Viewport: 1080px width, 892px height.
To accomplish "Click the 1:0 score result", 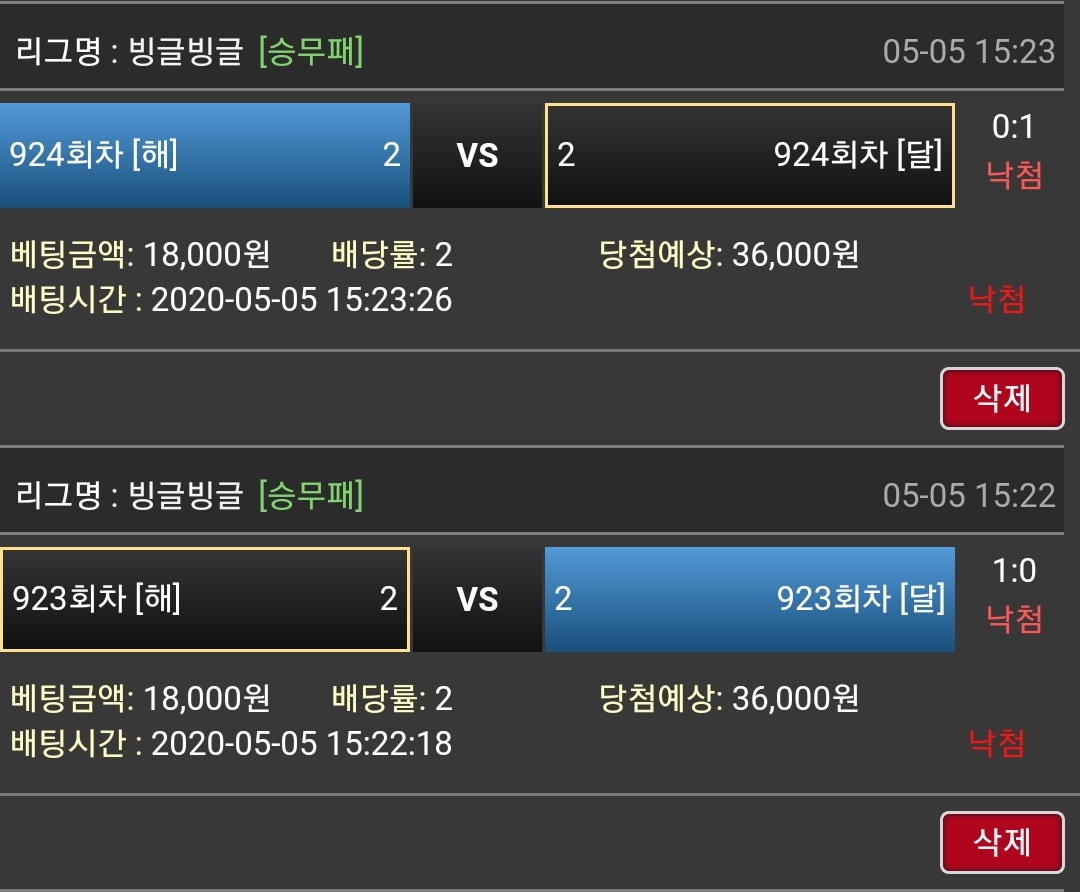I will tap(1013, 571).
